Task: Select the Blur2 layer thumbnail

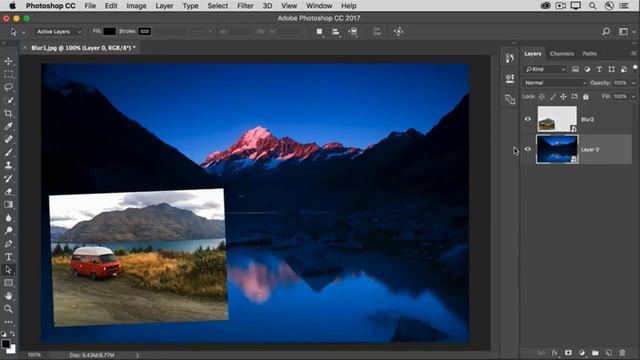Action: coord(557,119)
